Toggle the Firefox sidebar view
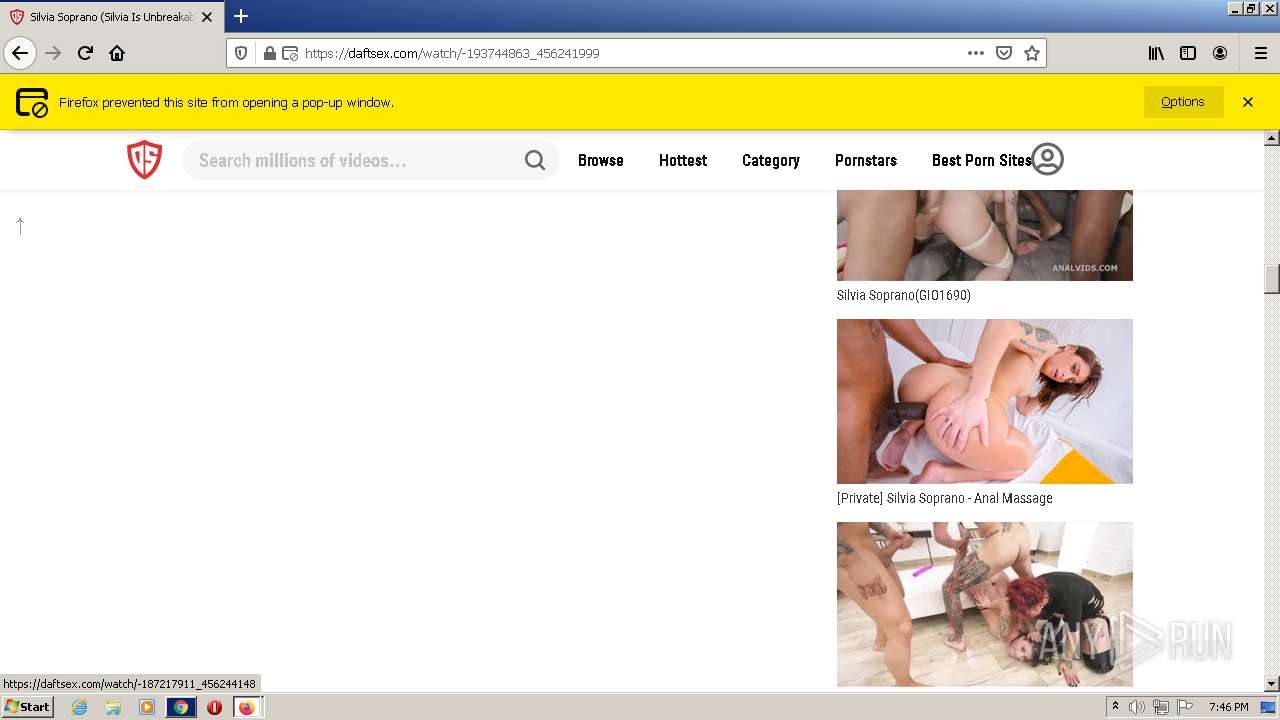 [x=1188, y=53]
